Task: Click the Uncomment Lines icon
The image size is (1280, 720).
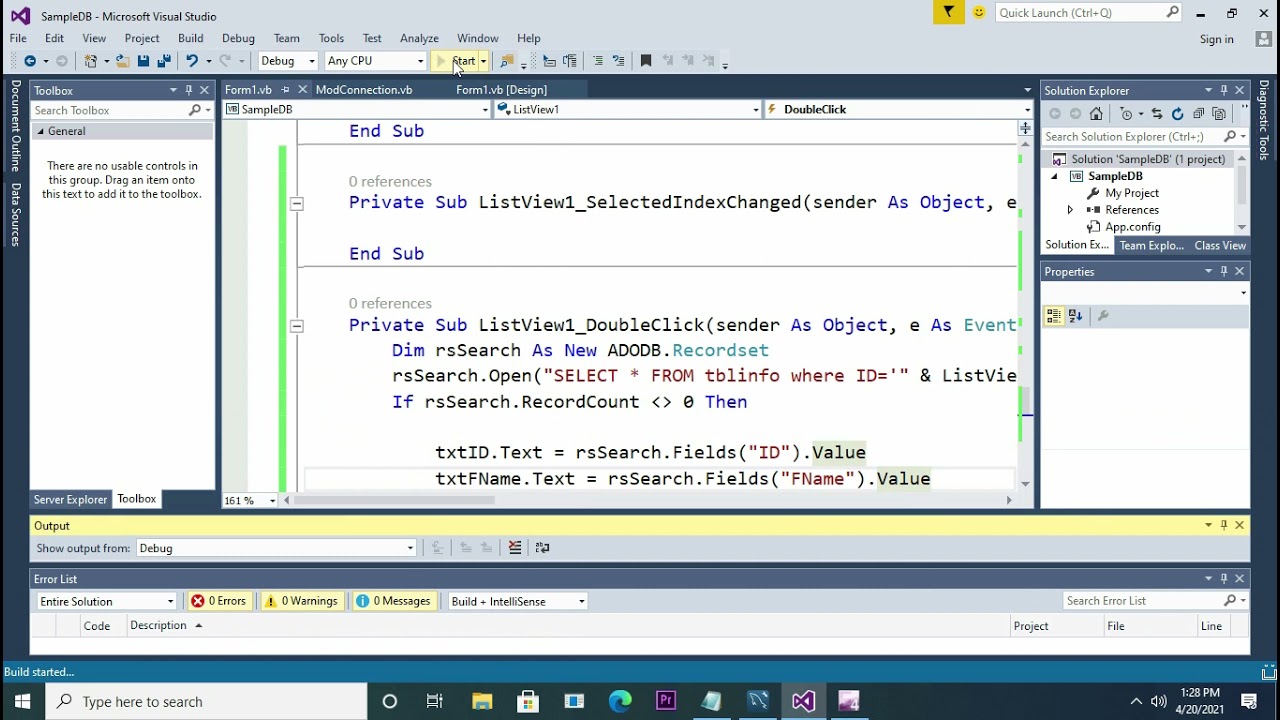Action: pos(618,61)
